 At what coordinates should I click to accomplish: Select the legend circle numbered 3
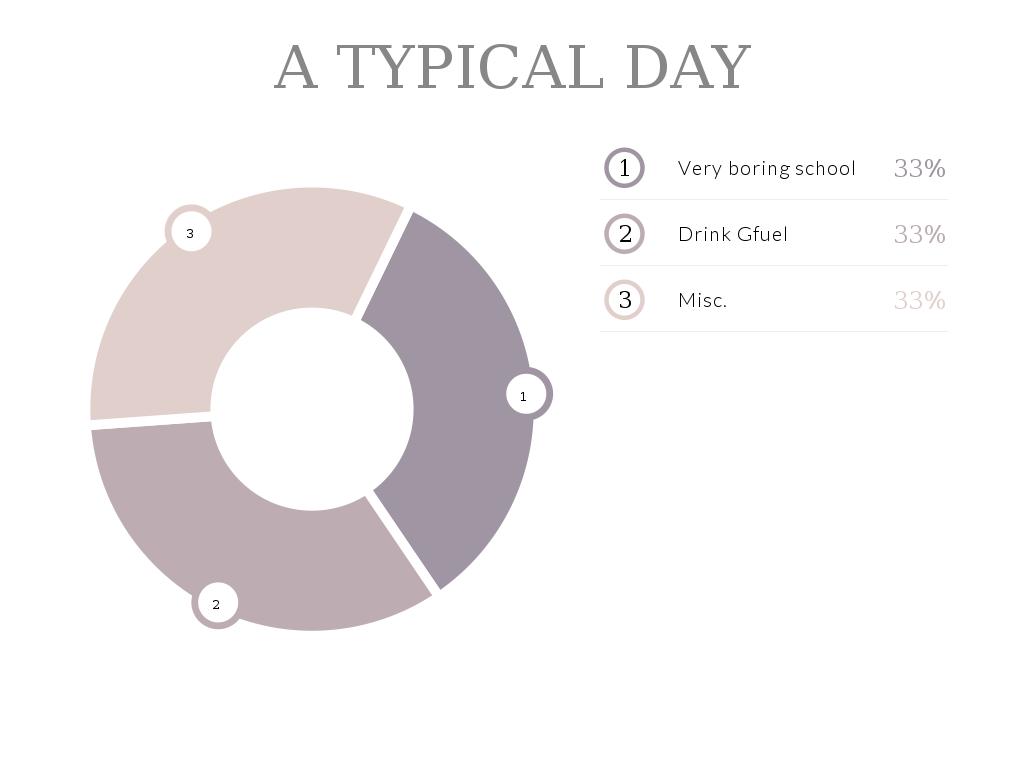(x=625, y=300)
